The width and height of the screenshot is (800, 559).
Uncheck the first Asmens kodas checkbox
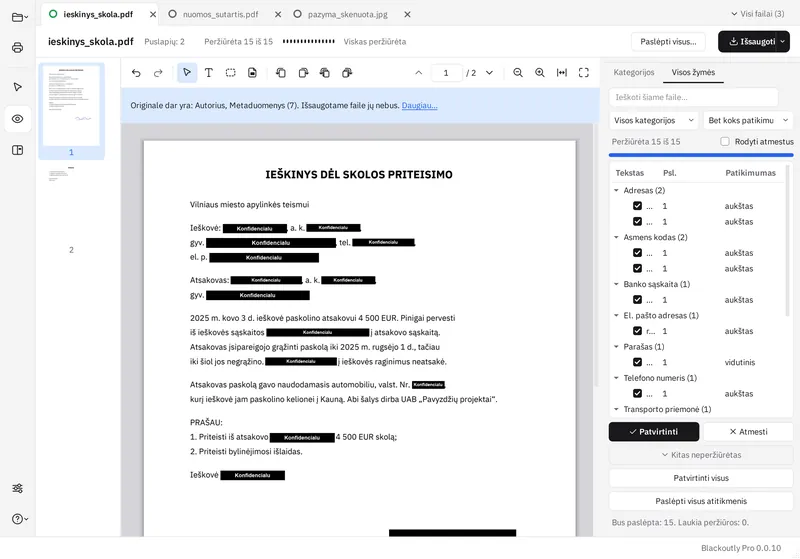tap(637, 252)
